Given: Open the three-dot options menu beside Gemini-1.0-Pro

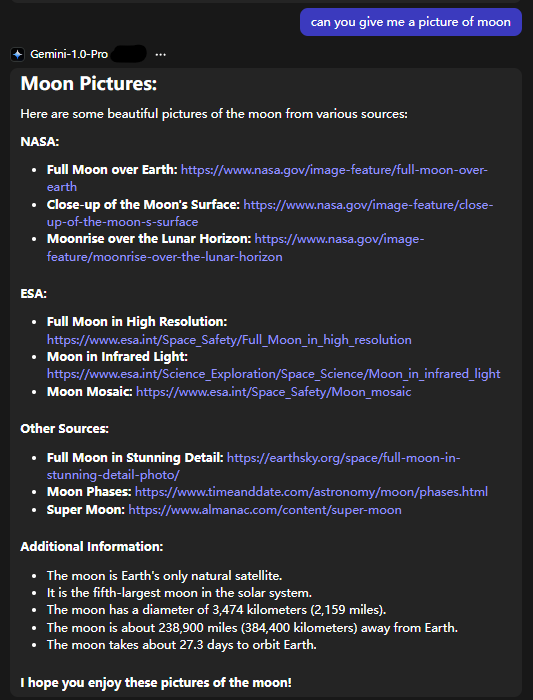Looking at the screenshot, I should tap(160, 54).
